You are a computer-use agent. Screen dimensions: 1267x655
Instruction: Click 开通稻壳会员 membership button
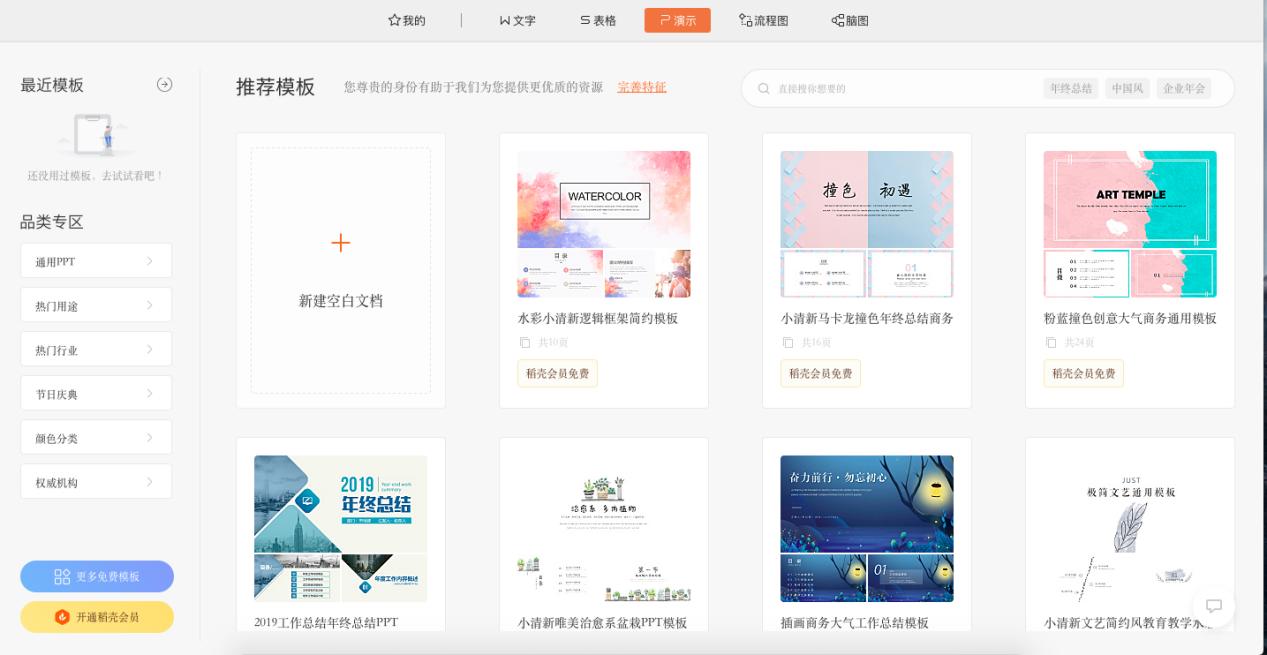point(96,617)
